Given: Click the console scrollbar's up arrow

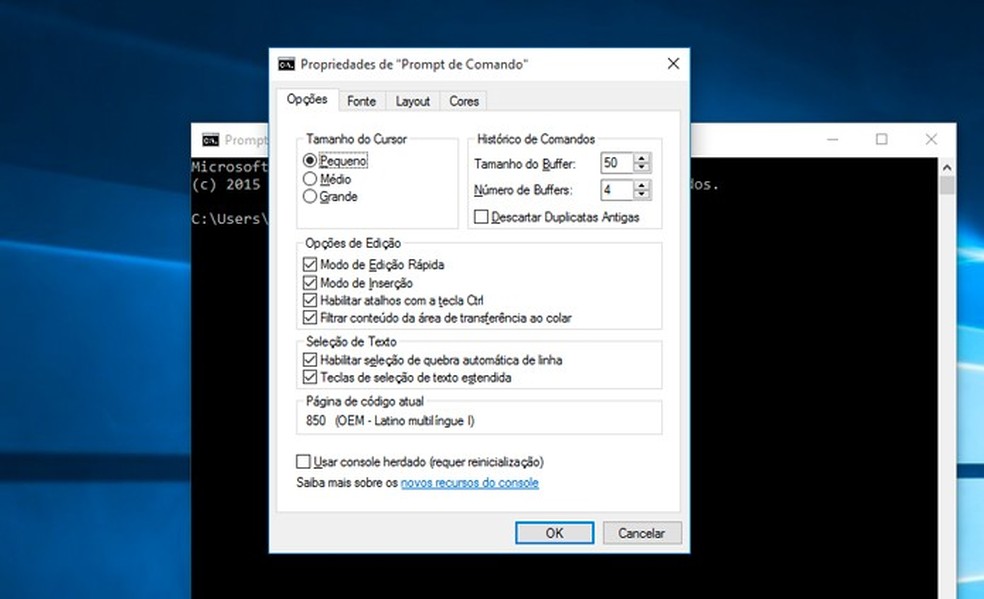Looking at the screenshot, I should tap(947, 167).
